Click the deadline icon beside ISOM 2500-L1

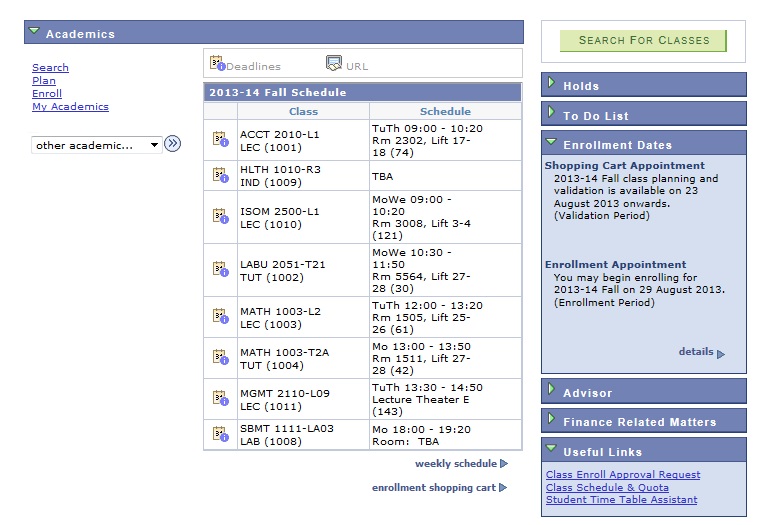220,216
